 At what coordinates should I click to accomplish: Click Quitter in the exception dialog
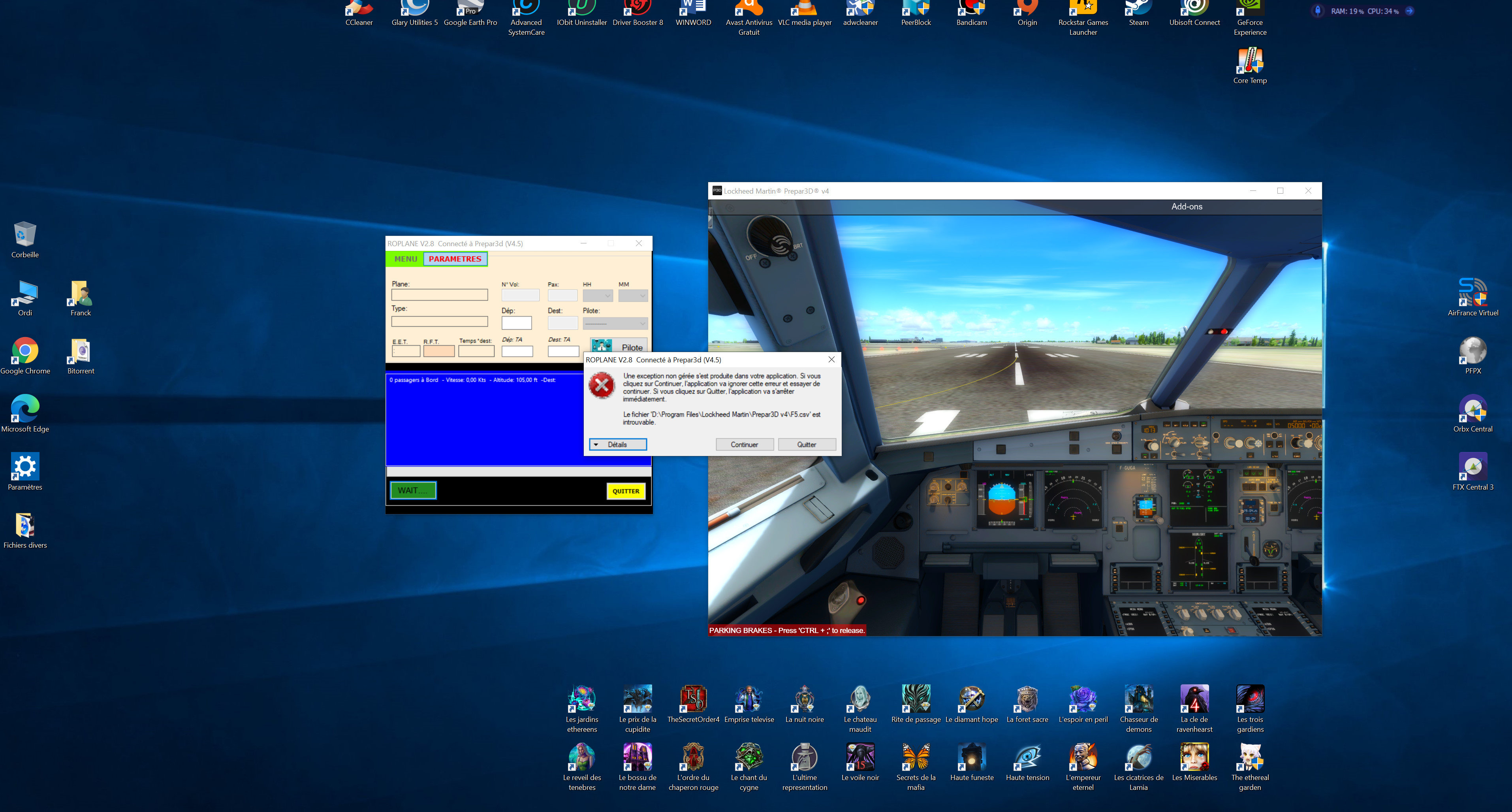pyautogui.click(x=806, y=445)
